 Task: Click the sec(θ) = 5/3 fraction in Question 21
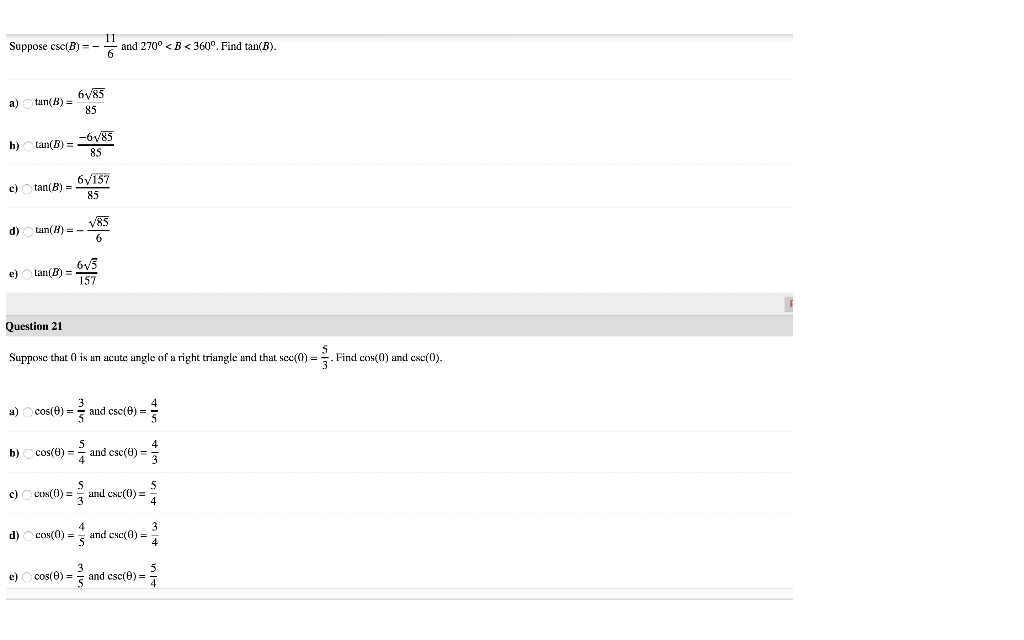(325, 358)
